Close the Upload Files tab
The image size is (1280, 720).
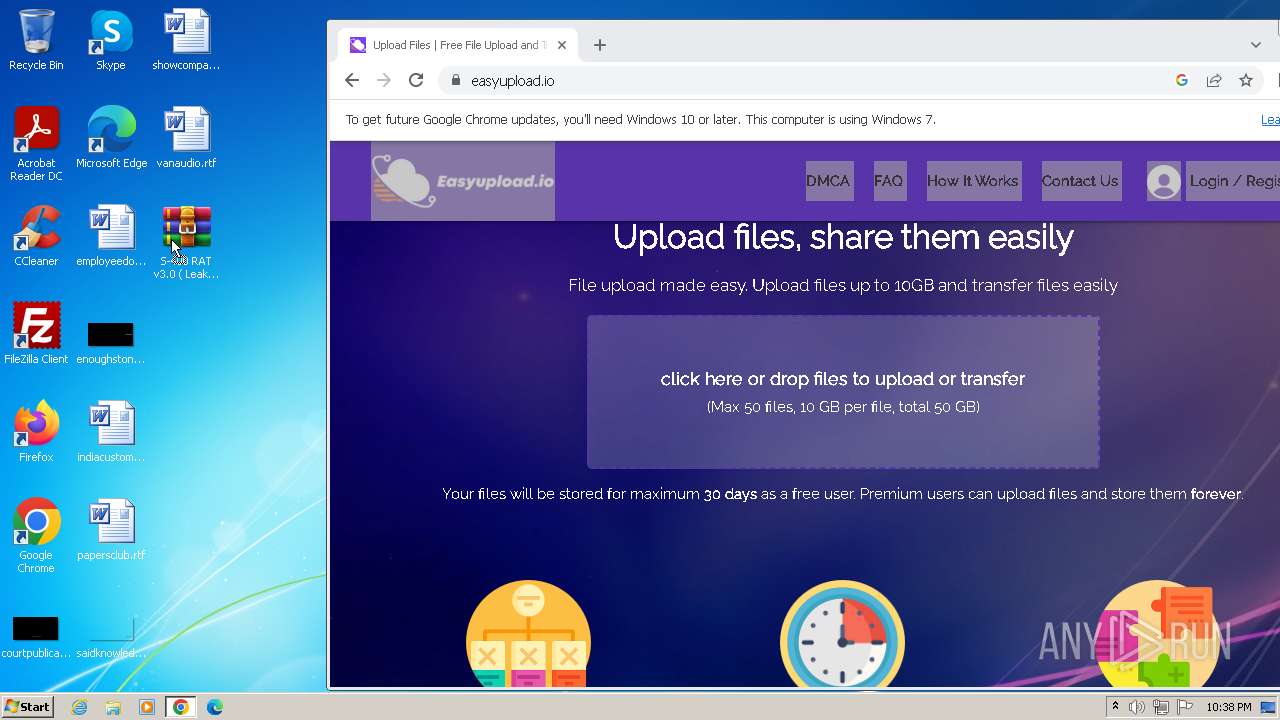[x=562, y=45]
